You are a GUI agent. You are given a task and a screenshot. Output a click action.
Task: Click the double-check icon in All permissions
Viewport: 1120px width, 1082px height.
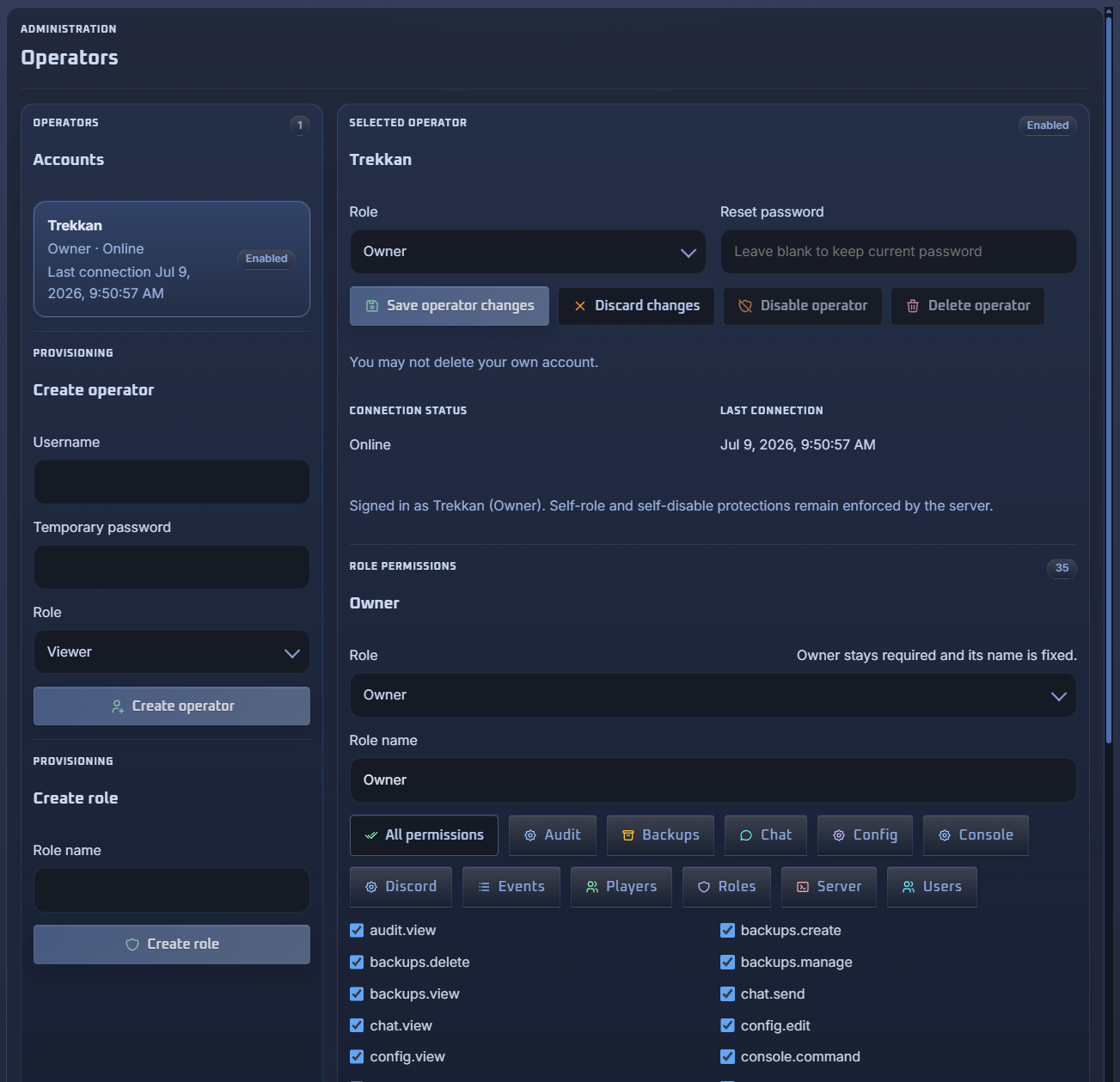(371, 835)
